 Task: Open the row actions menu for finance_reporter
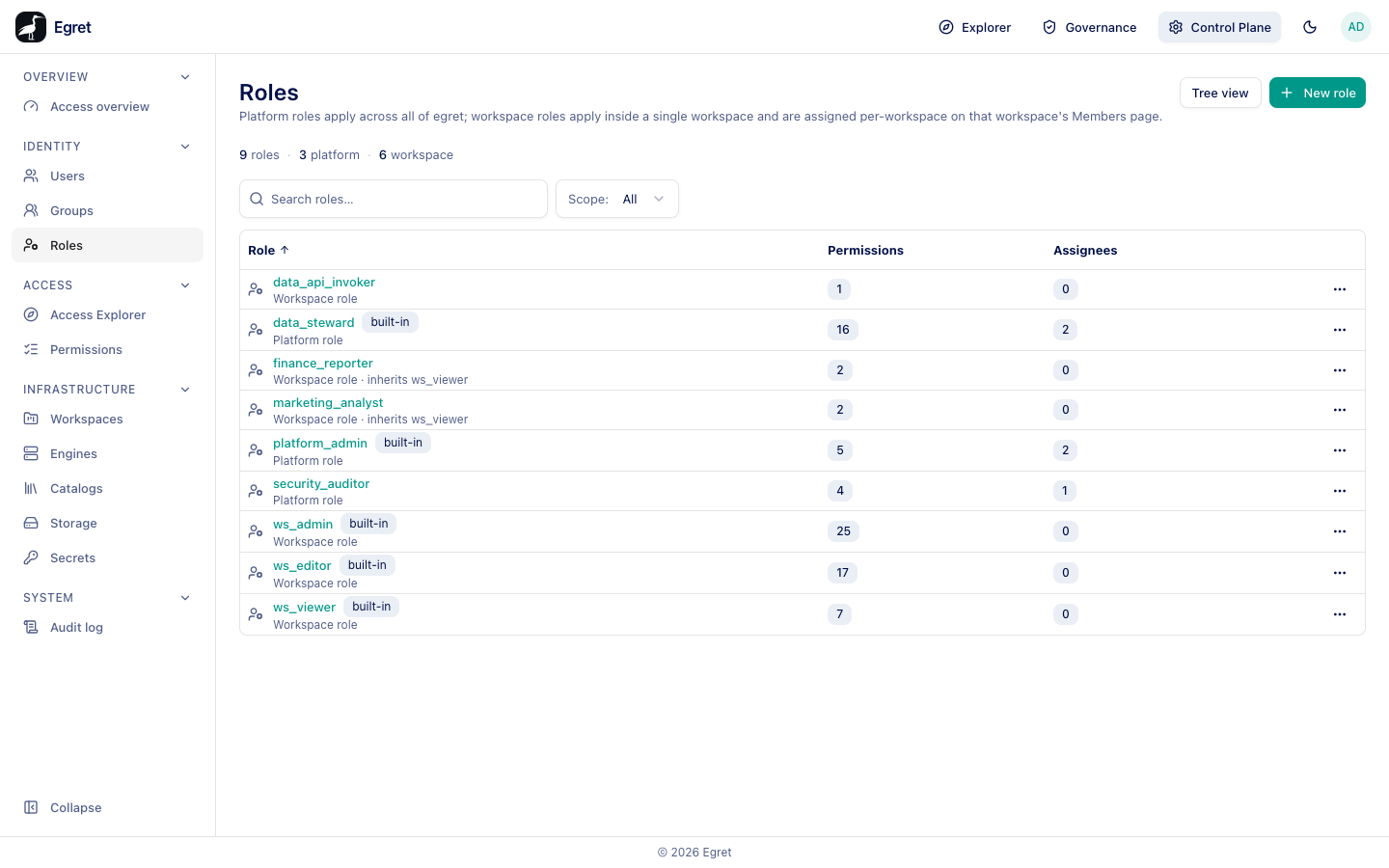coord(1340,370)
